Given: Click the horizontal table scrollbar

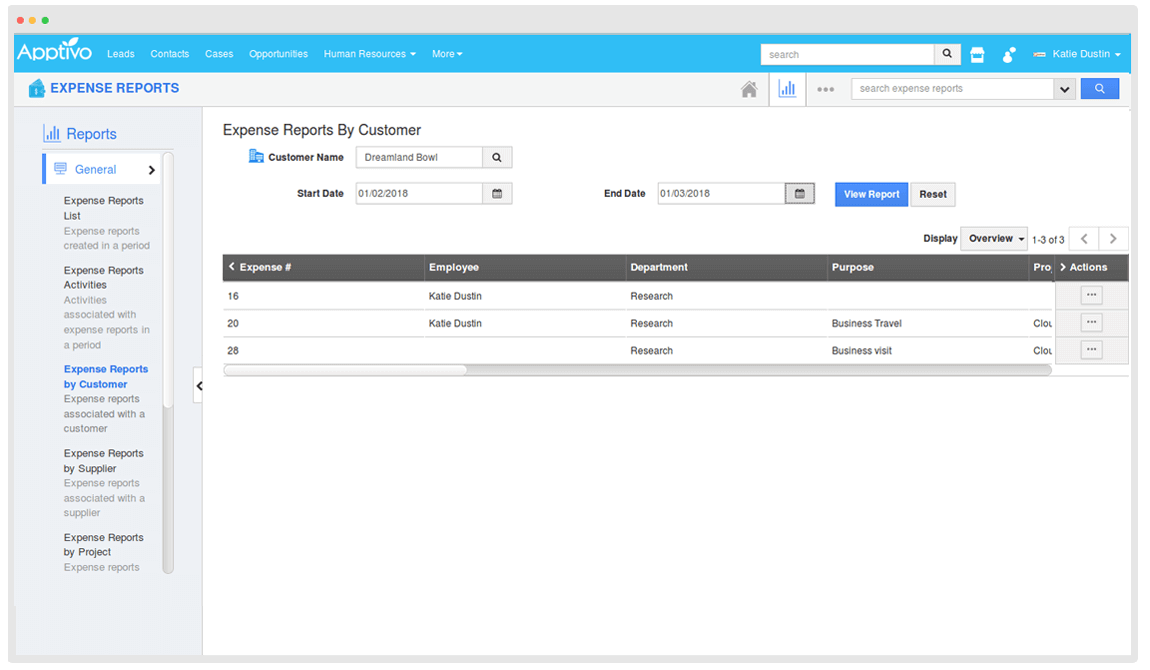Looking at the screenshot, I should click(346, 370).
